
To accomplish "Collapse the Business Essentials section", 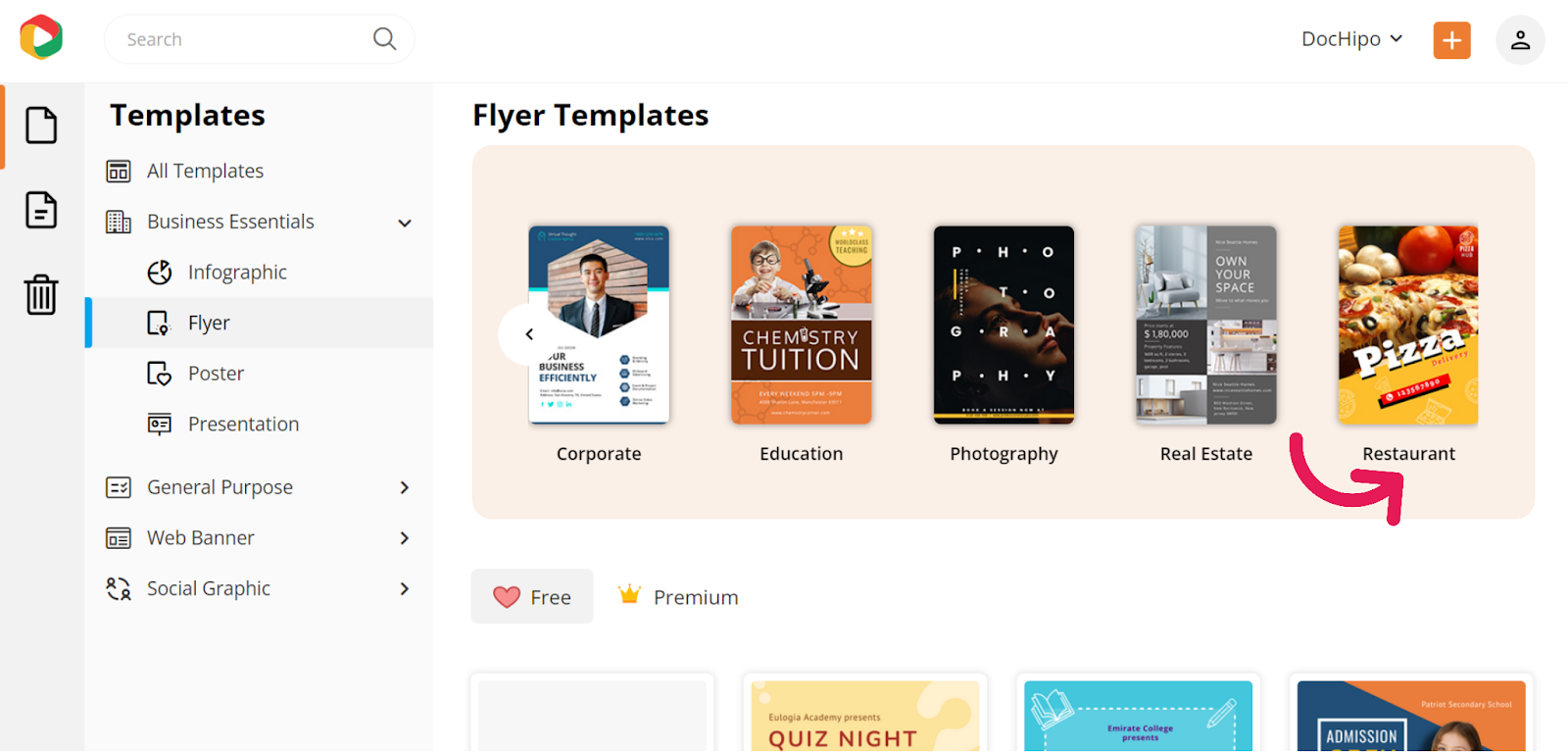I will coord(404,223).
